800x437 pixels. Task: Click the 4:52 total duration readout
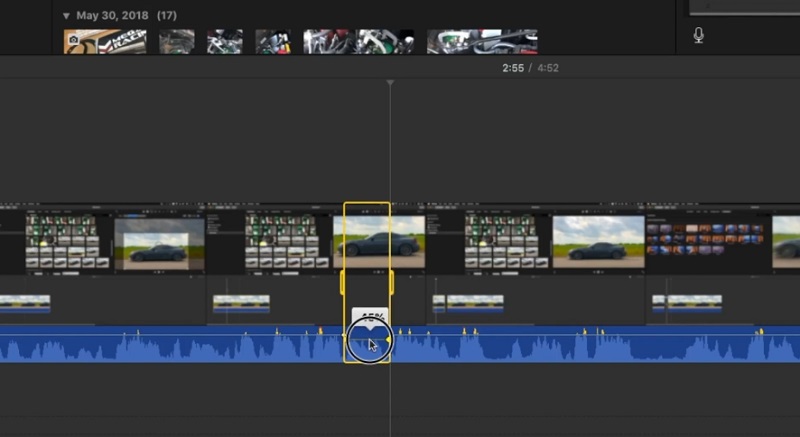click(x=548, y=68)
